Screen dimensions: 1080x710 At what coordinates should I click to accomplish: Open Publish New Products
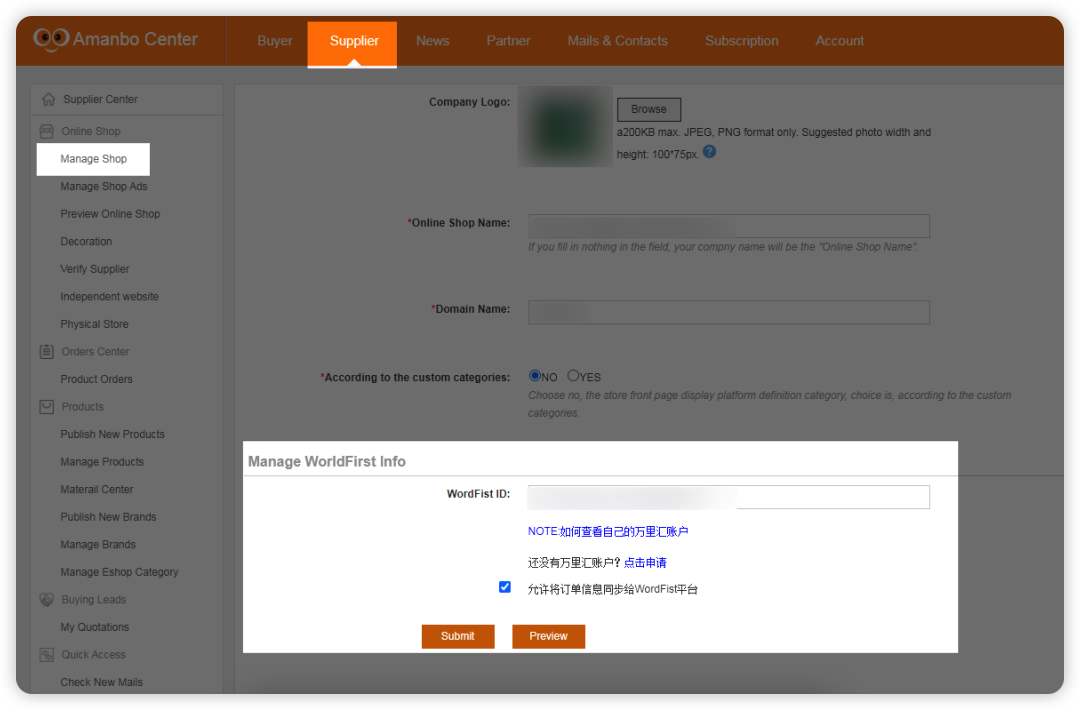coord(112,435)
